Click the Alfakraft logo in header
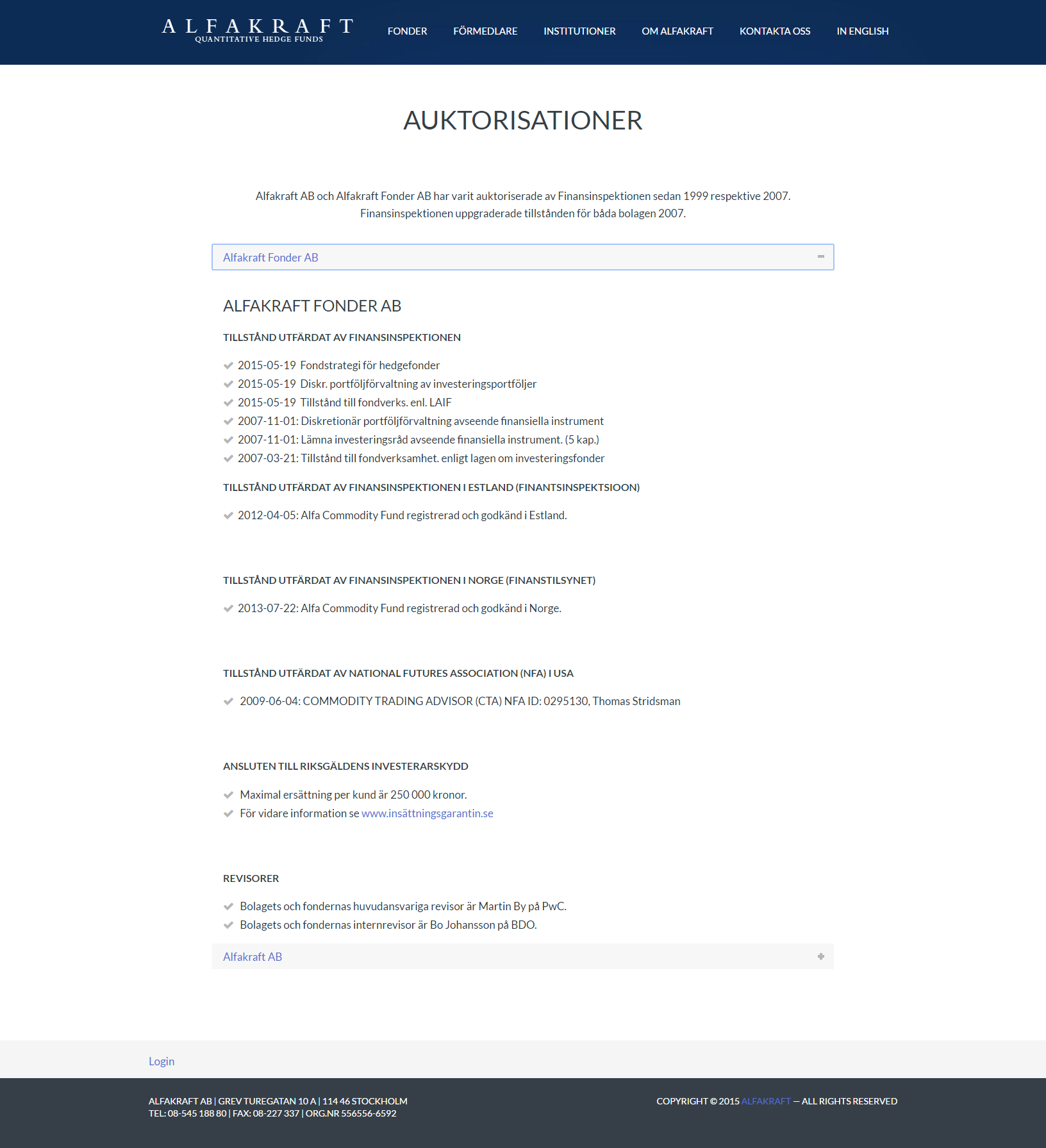This screenshot has width=1046, height=1148. (258, 30)
